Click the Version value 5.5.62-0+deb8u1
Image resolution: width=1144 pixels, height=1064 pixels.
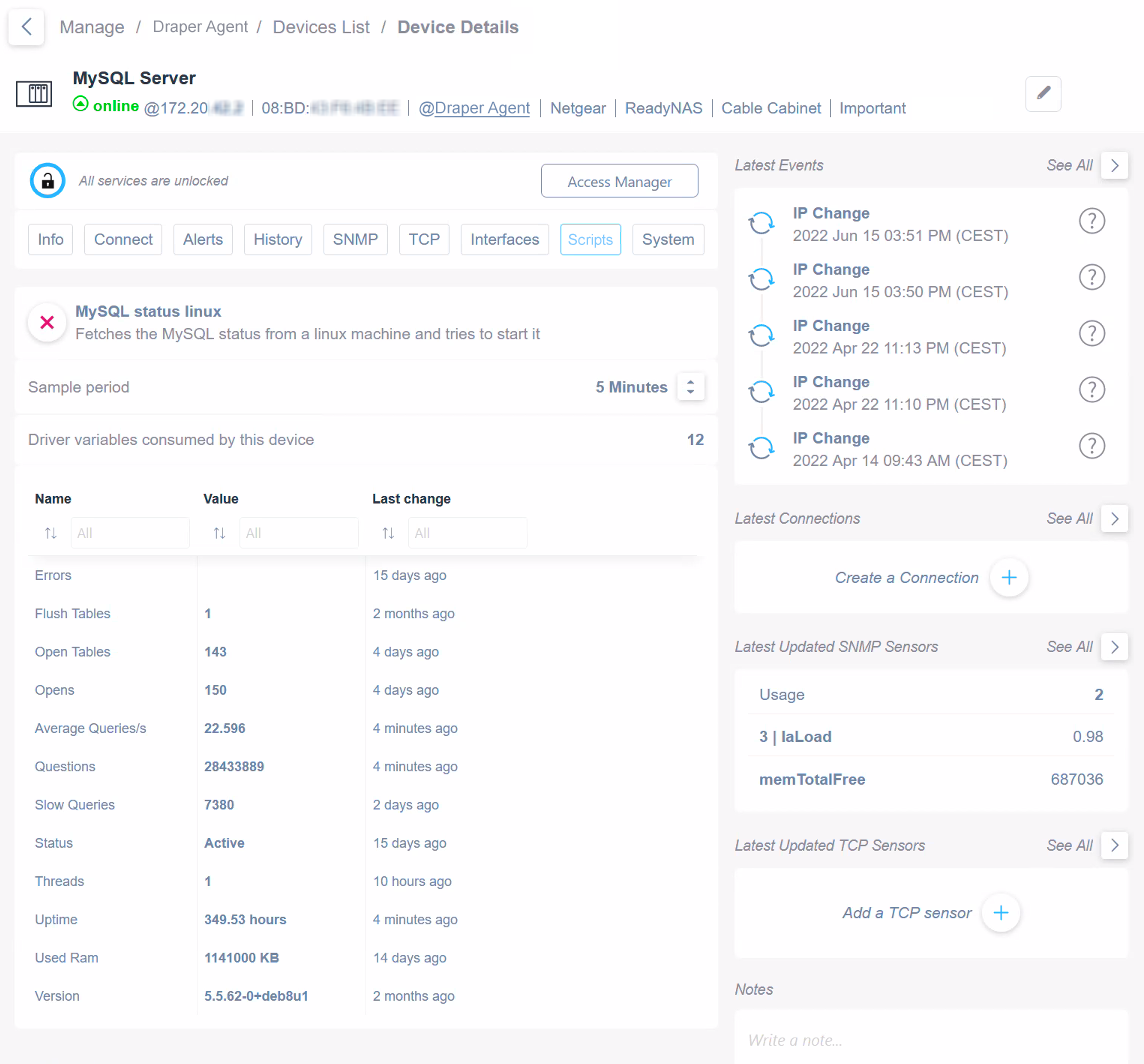click(256, 996)
